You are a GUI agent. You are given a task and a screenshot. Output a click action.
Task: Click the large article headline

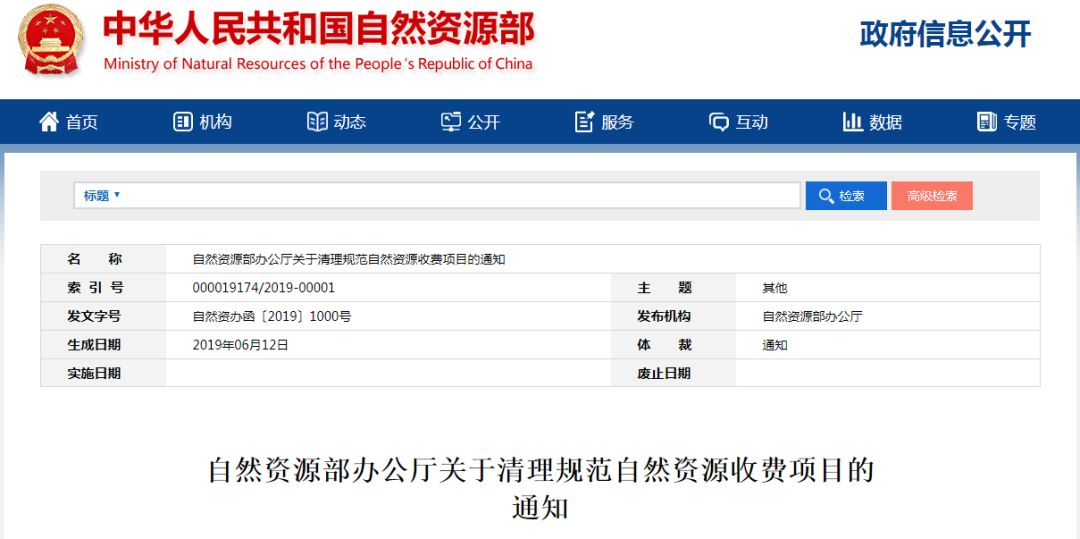coord(541,489)
